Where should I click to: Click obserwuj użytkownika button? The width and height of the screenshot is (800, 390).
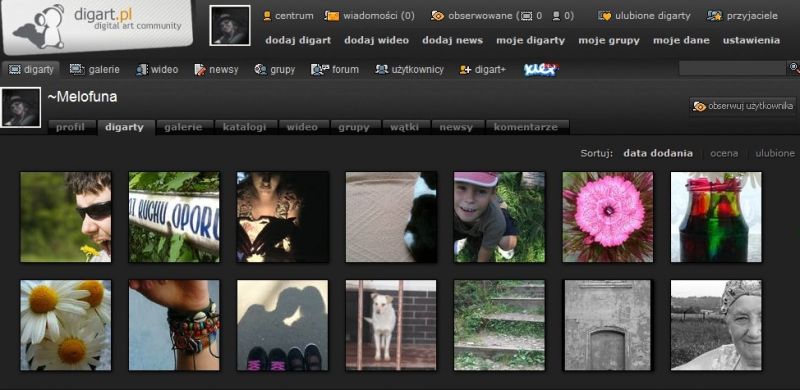point(743,106)
